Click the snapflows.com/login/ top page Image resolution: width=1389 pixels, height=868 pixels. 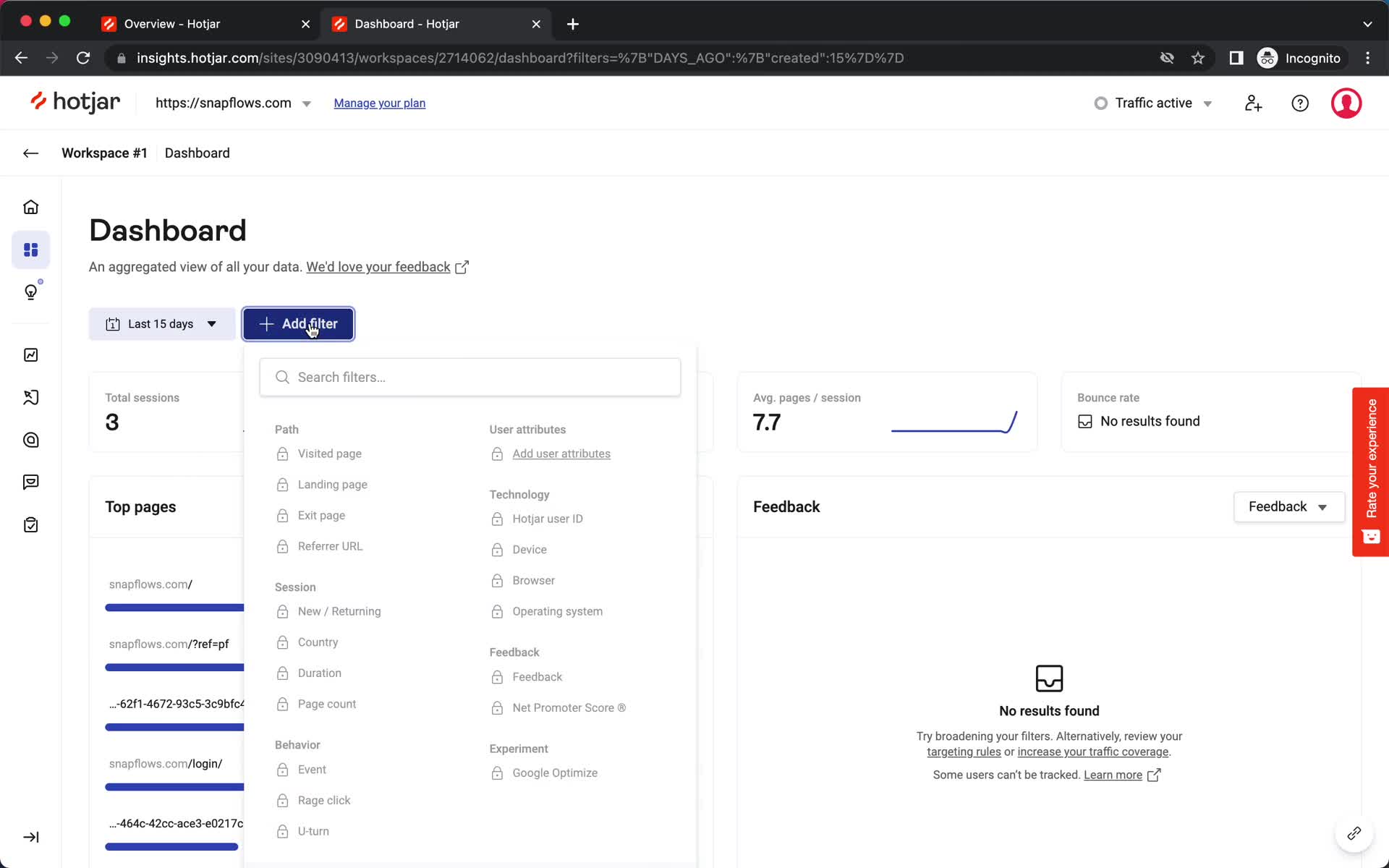pos(165,763)
